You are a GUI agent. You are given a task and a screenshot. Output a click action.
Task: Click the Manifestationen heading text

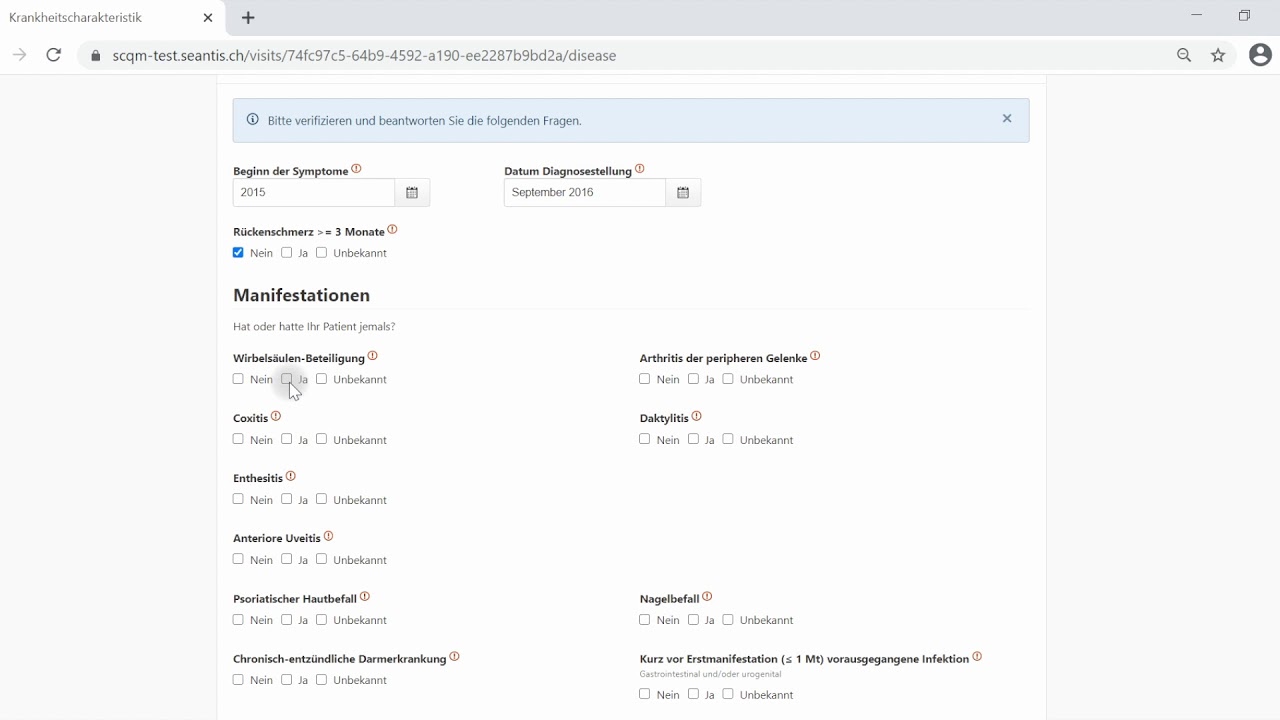[301, 295]
